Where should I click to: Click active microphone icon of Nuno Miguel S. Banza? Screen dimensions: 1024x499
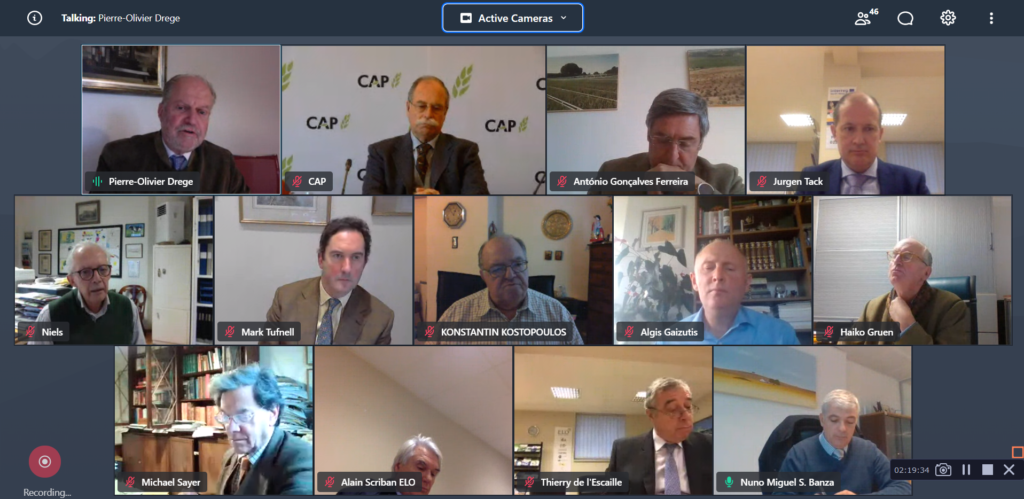pyautogui.click(x=729, y=483)
